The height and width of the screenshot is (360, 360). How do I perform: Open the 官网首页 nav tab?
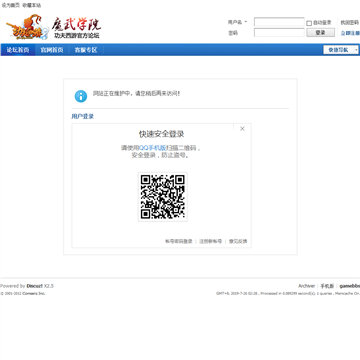[52, 50]
